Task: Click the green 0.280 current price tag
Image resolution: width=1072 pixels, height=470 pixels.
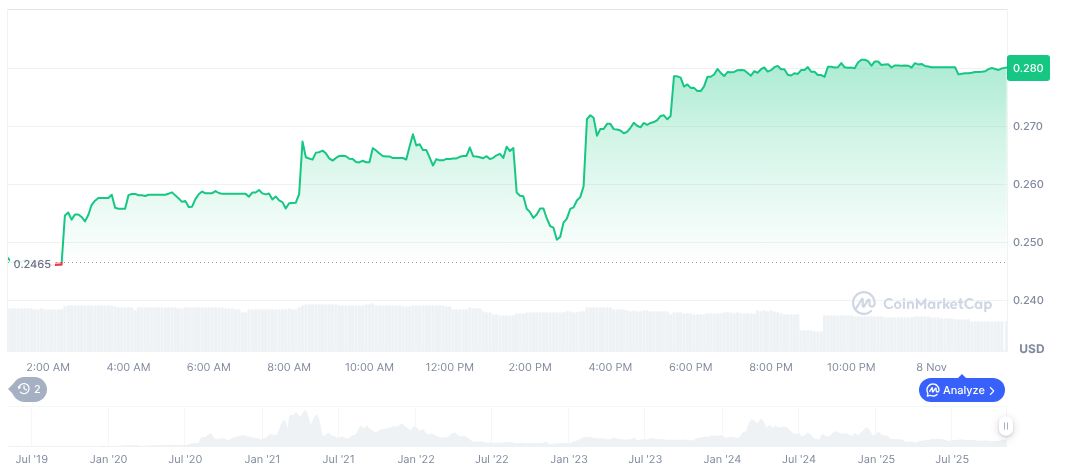Action: pyautogui.click(x=1028, y=68)
